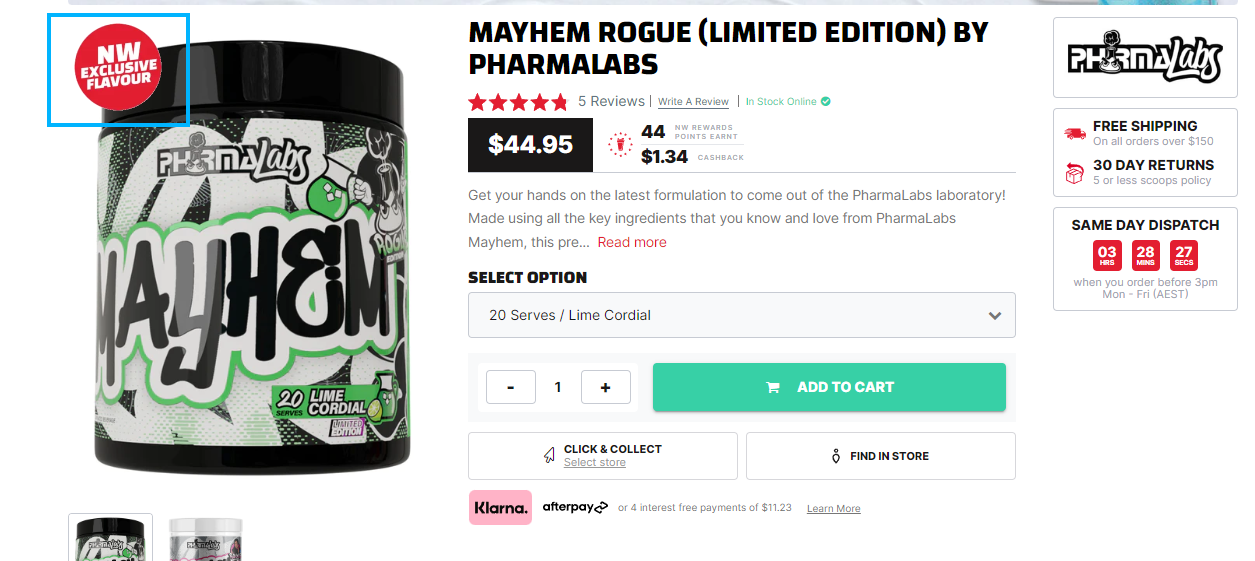This screenshot has width=1255, height=561.
Task: Select the Lime Cordial tub thumbnail
Action: tap(110, 538)
